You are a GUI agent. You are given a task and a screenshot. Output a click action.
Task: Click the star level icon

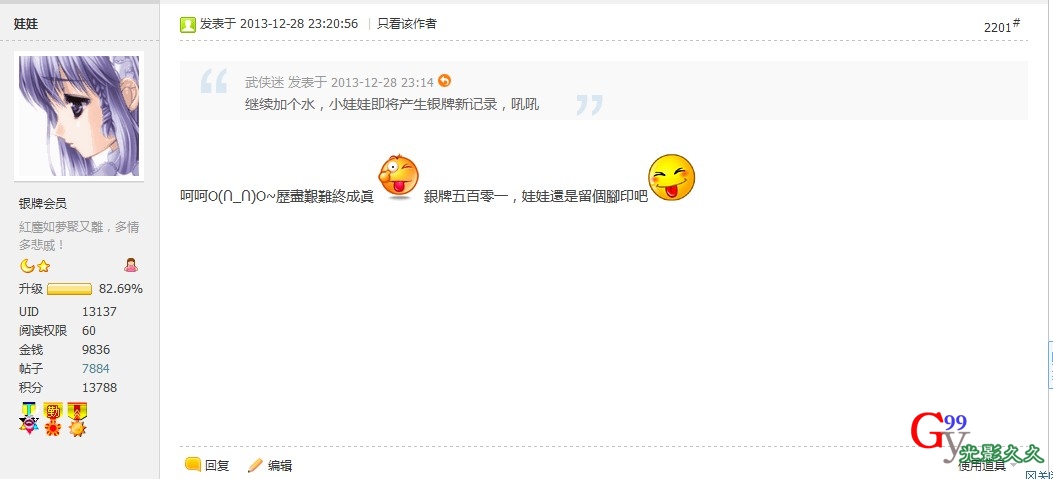pyautogui.click(x=44, y=266)
